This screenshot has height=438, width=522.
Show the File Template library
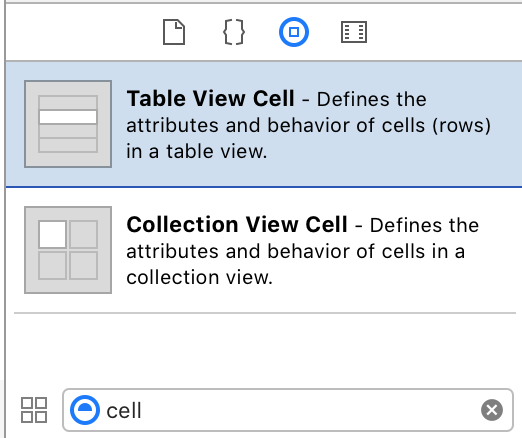pos(174,32)
